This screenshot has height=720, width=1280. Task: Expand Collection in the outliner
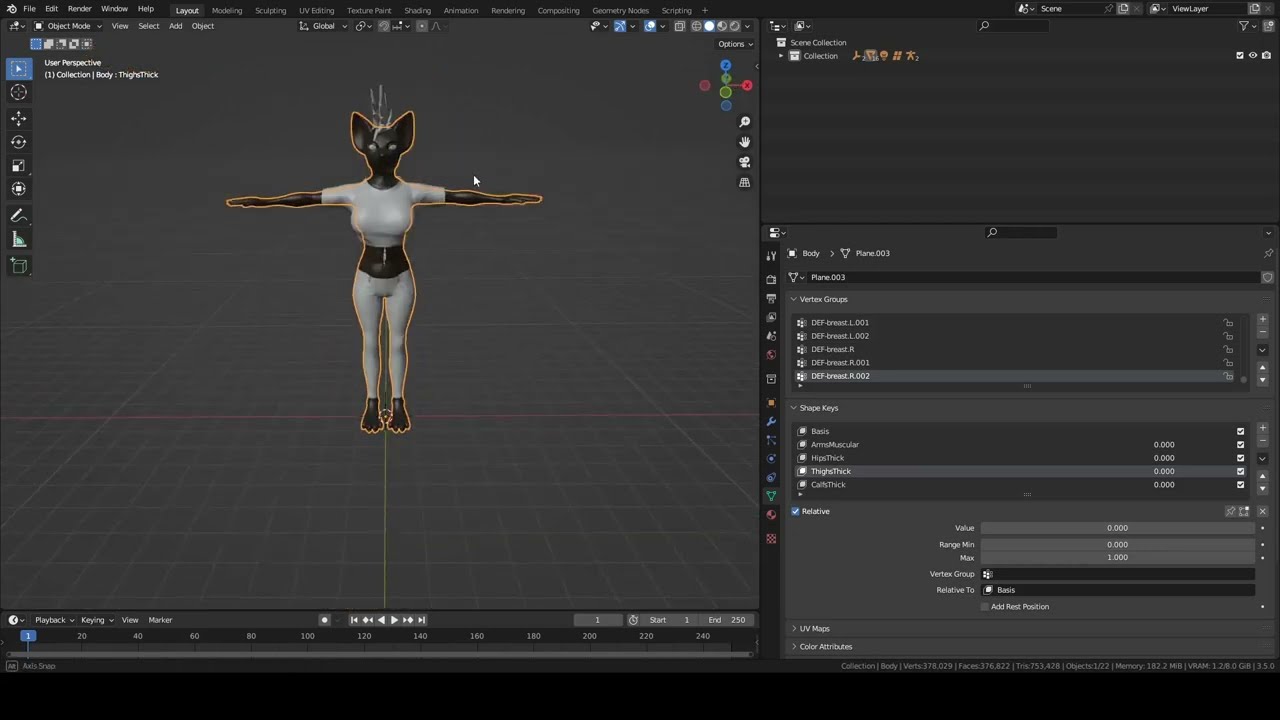click(781, 56)
